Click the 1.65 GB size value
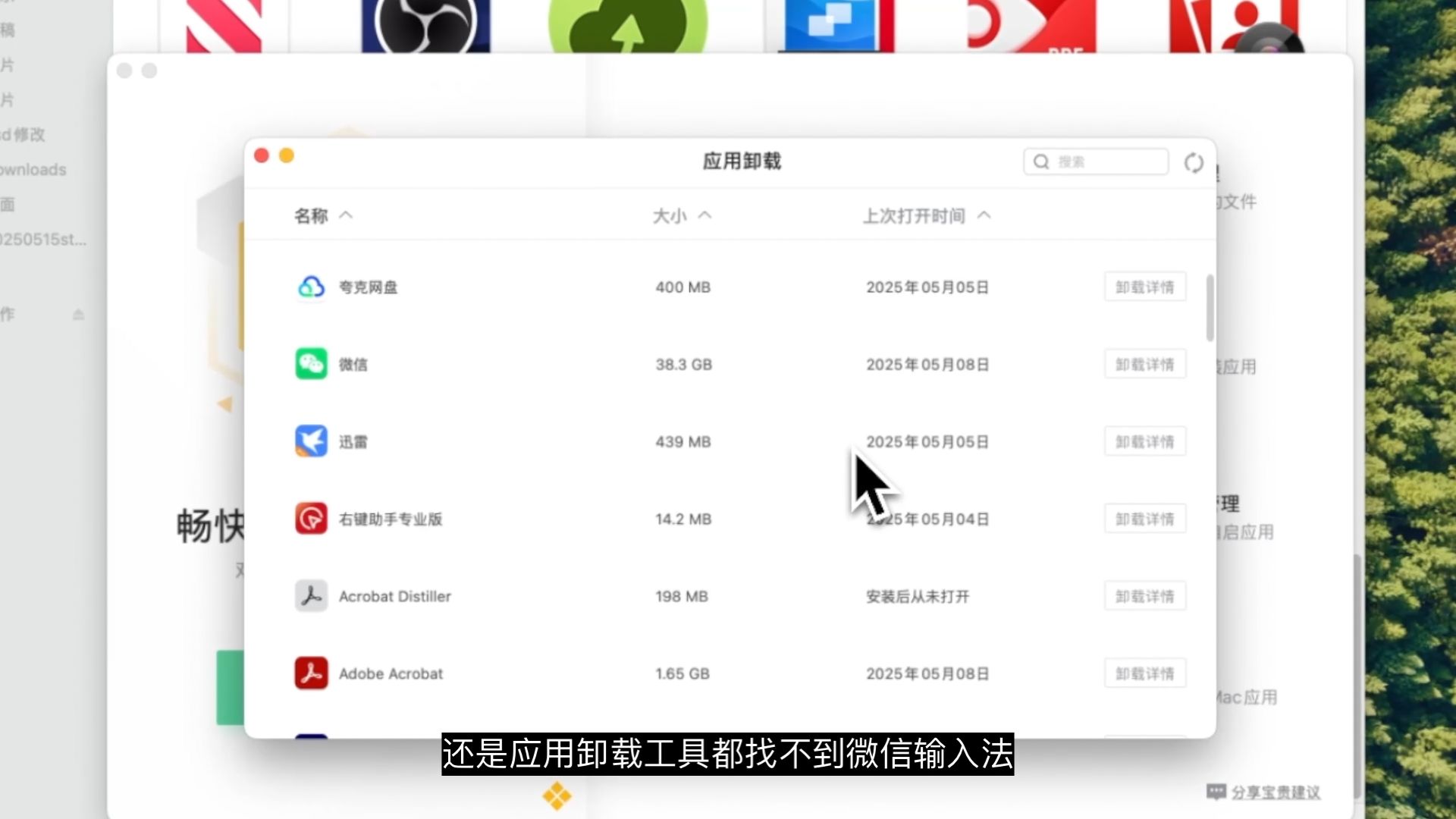Screen dimensions: 1456x819 tap(682, 673)
